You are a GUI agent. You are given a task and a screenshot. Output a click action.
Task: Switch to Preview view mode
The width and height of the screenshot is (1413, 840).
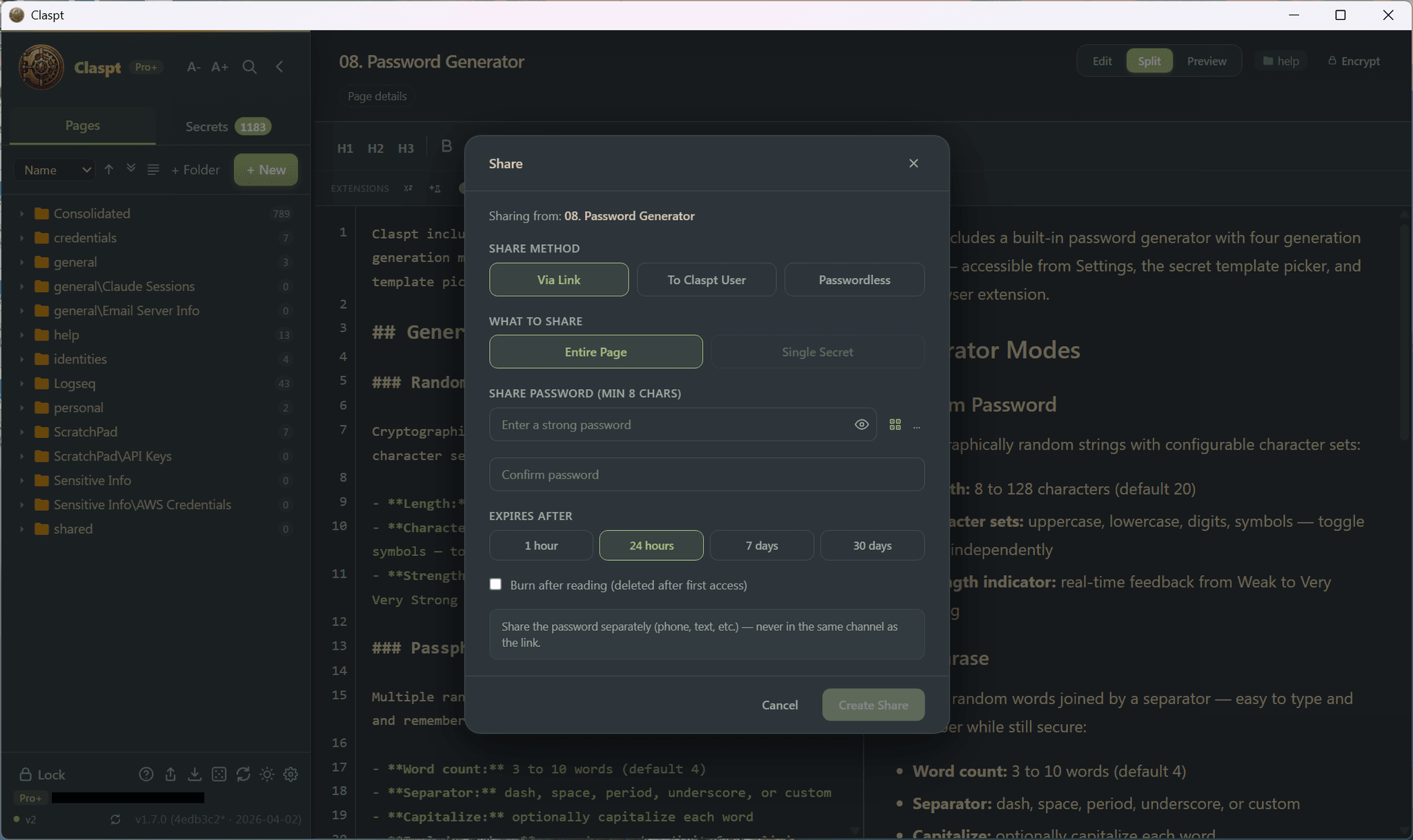tap(1207, 61)
